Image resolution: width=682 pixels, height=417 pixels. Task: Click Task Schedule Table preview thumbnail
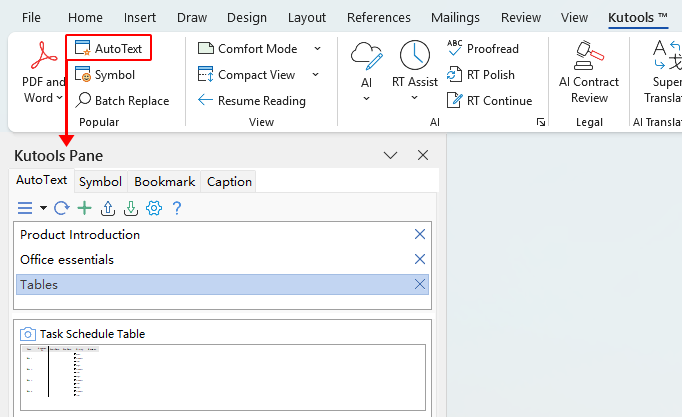coord(223,377)
